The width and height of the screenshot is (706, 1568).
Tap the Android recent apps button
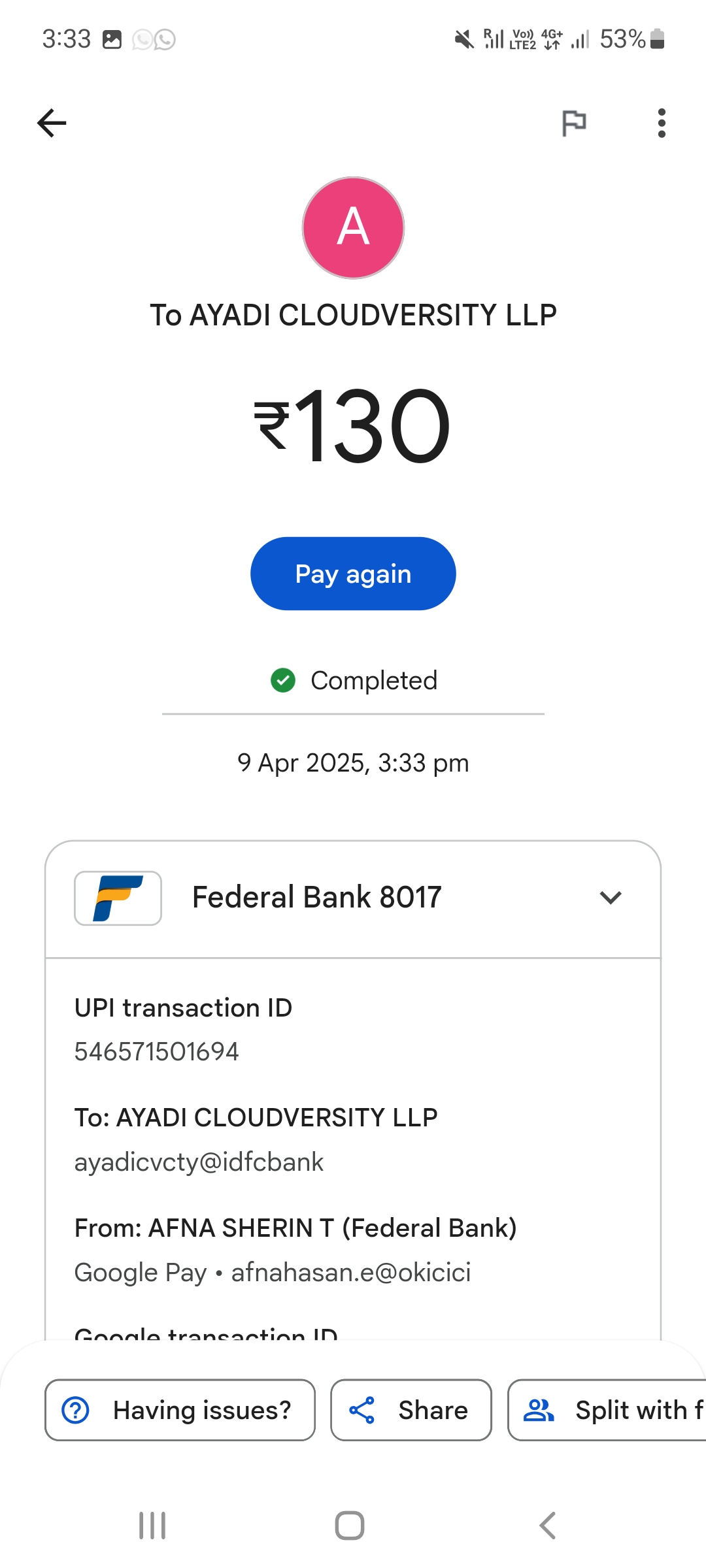(x=152, y=1526)
